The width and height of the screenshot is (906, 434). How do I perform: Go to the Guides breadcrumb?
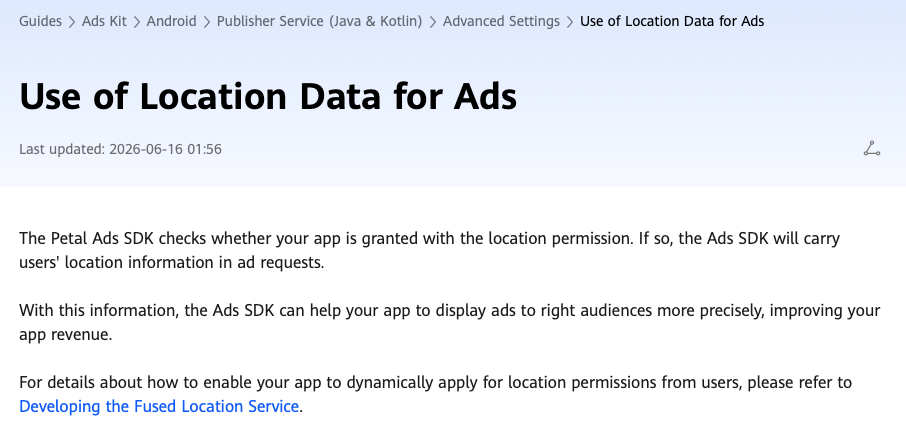(x=40, y=21)
